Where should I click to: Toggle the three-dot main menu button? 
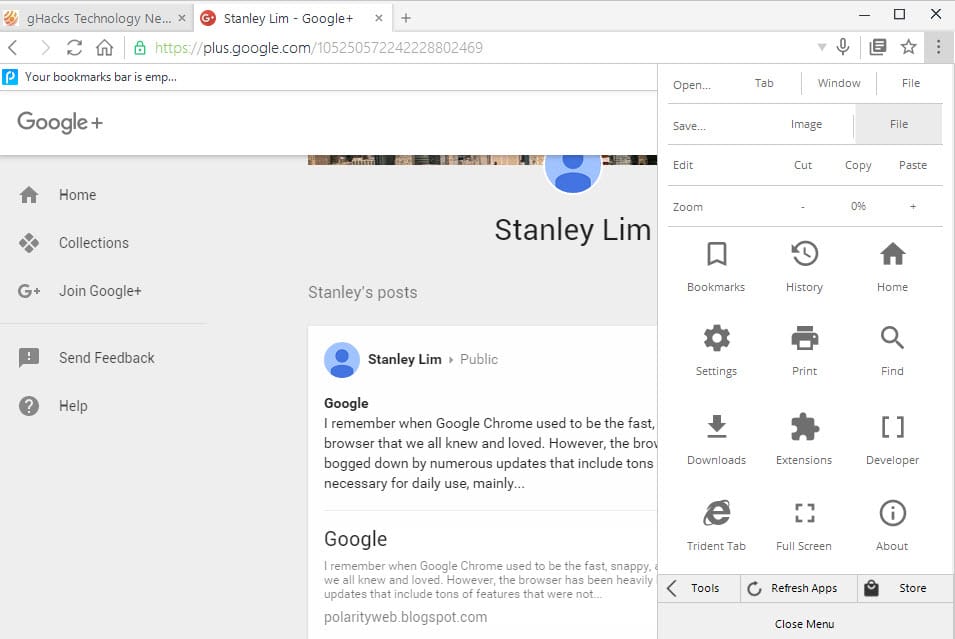point(939,47)
